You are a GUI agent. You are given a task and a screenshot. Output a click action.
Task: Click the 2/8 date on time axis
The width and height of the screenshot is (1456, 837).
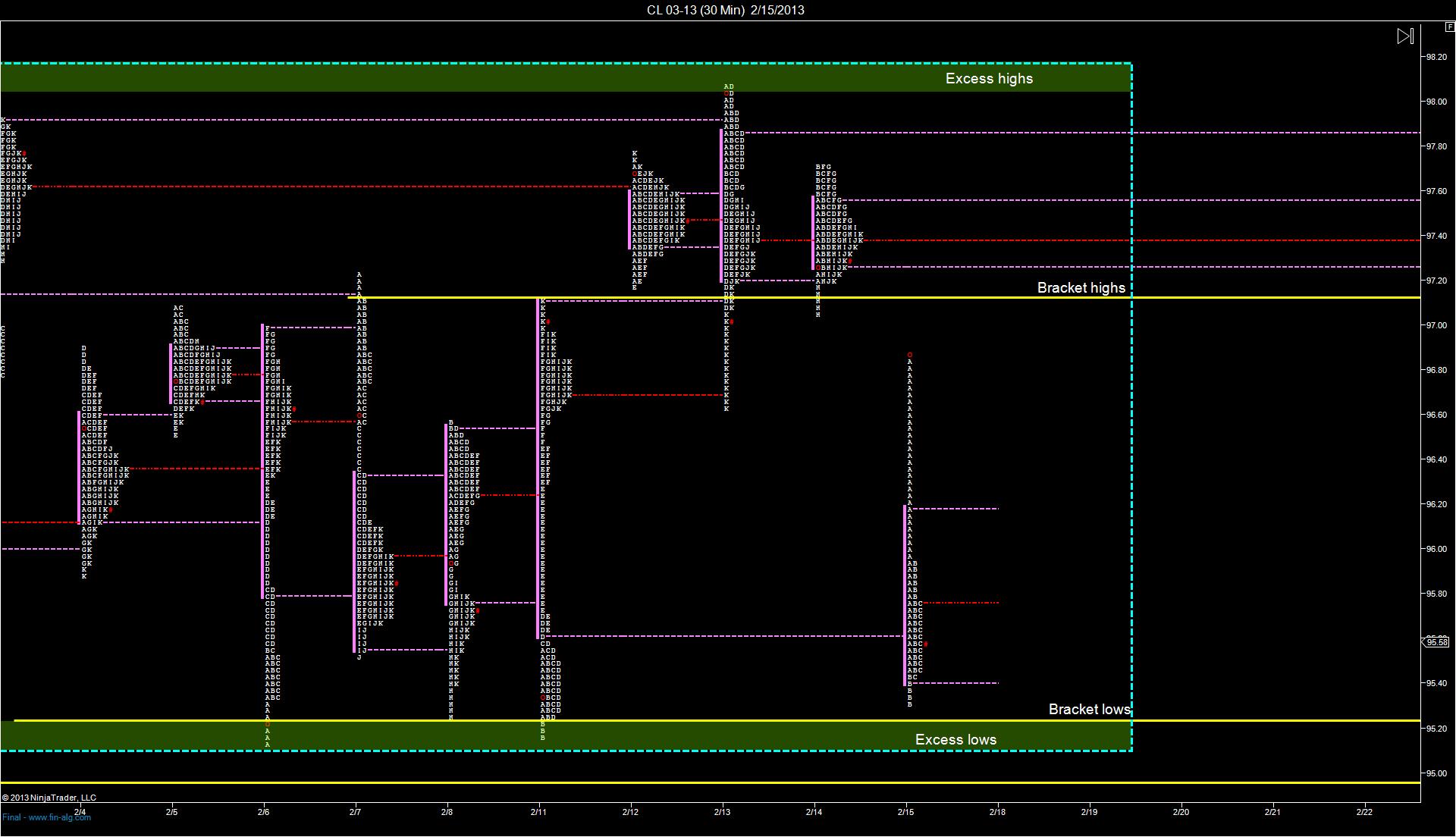coord(447,812)
